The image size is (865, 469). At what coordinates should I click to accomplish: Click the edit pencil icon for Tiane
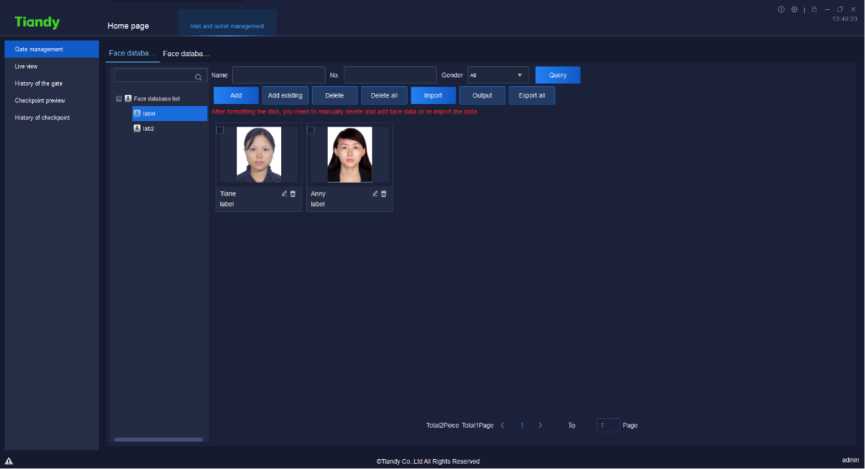tap(284, 194)
